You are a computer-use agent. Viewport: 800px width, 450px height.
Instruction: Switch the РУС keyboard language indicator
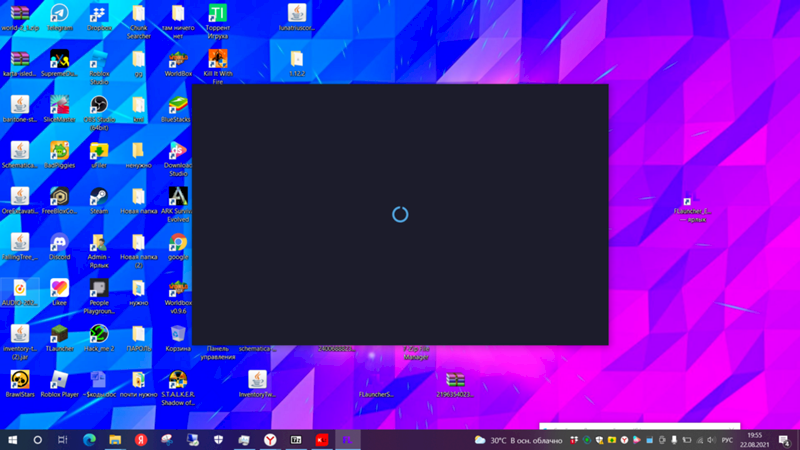pyautogui.click(x=727, y=440)
